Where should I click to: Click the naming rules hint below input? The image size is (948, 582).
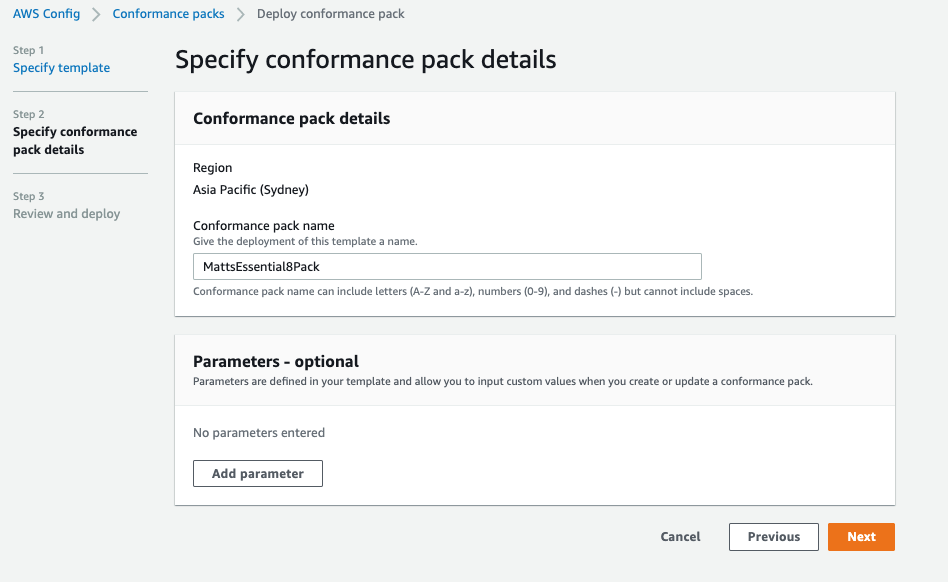[472, 292]
